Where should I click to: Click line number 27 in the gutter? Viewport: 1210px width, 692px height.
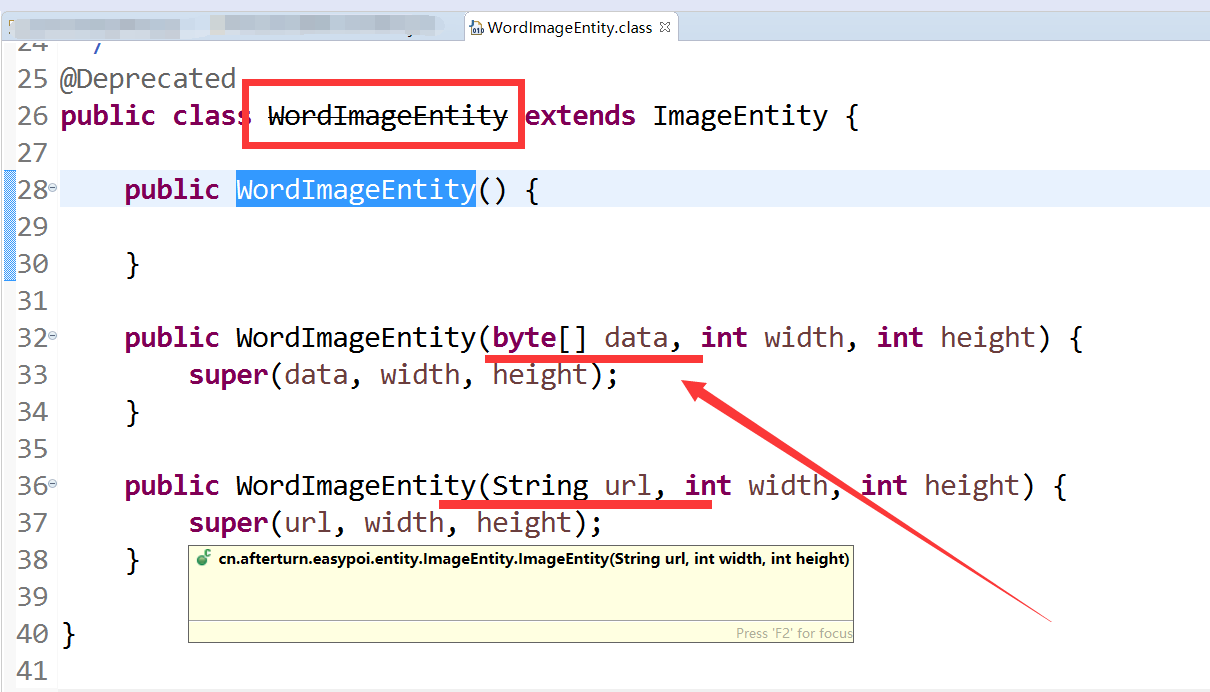[32, 153]
